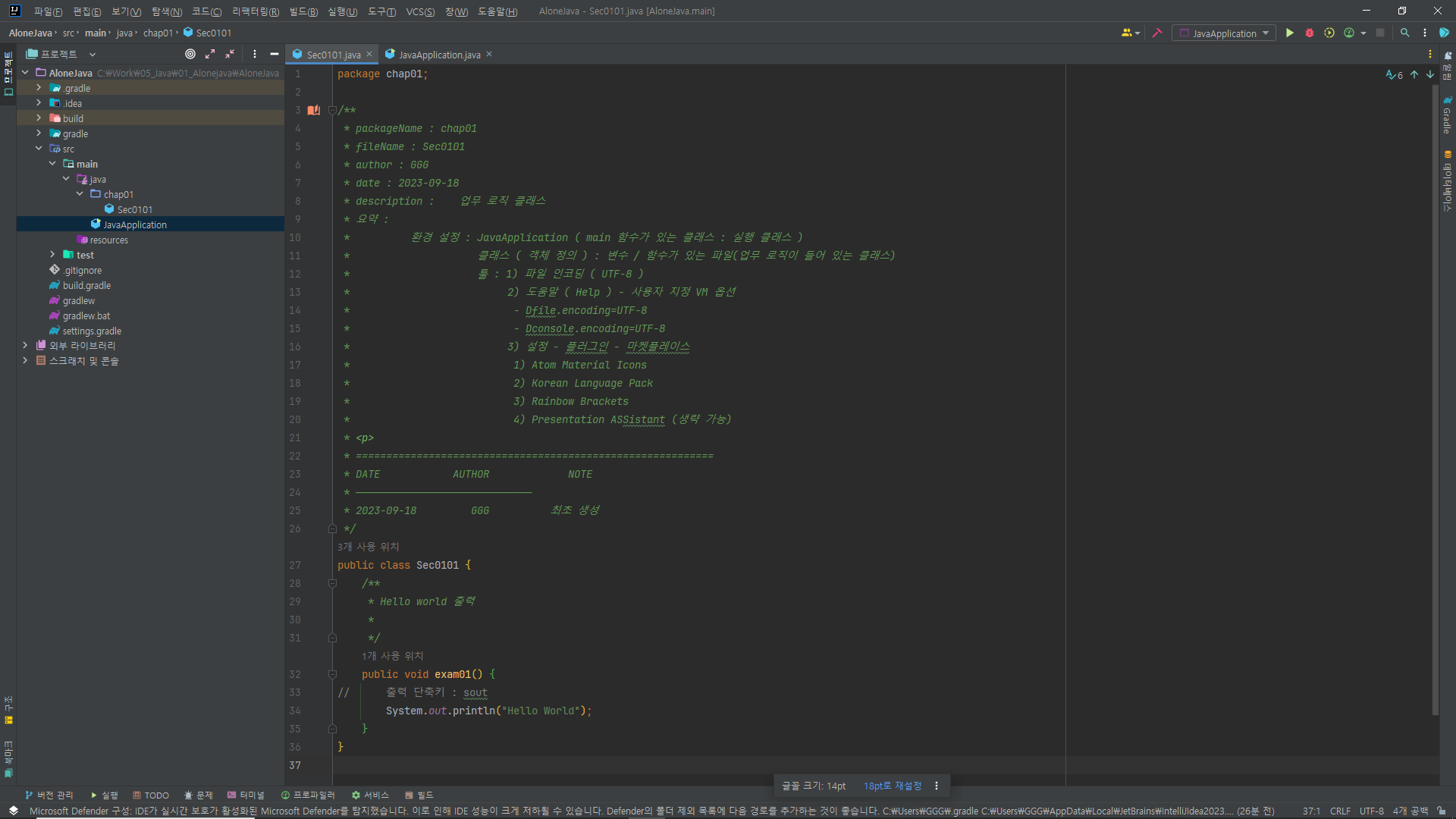Toggle the rendered doc view gutter icon
Image resolution: width=1456 pixels, height=819 pixels.
point(314,110)
